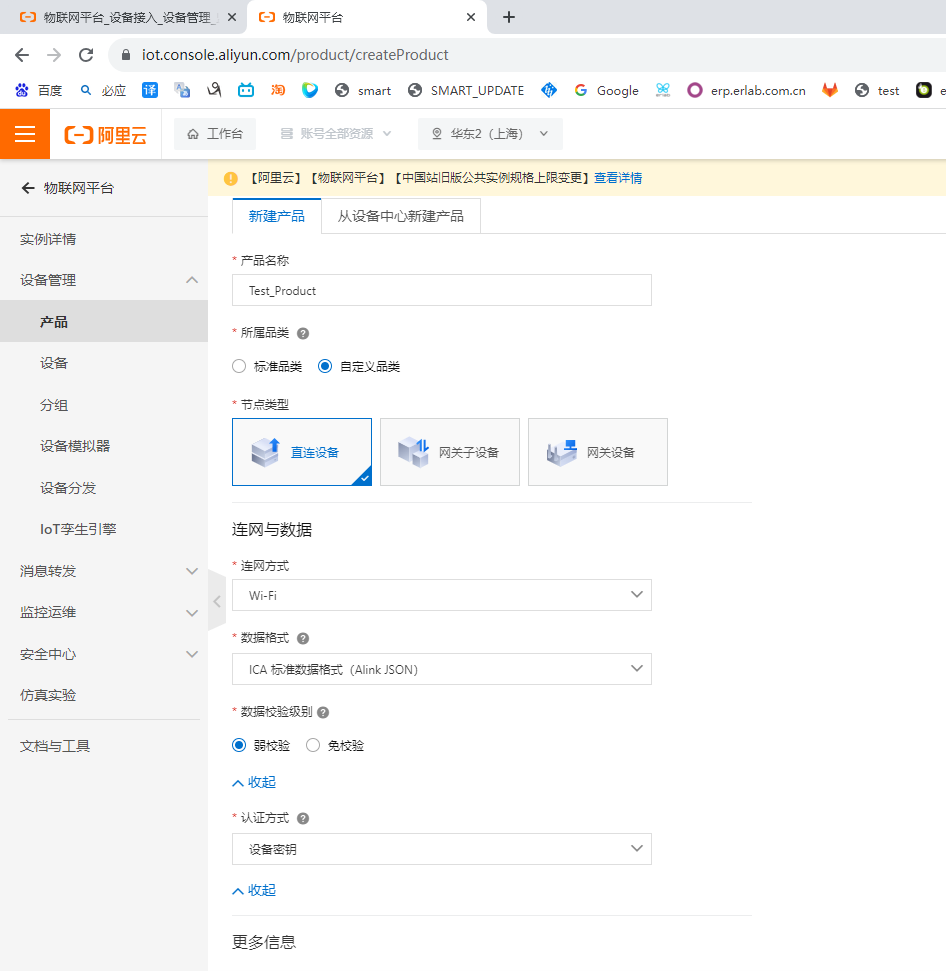This screenshot has width=946, height=971.
Task: Close the active 物联网平台 tab
Action: 471,17
